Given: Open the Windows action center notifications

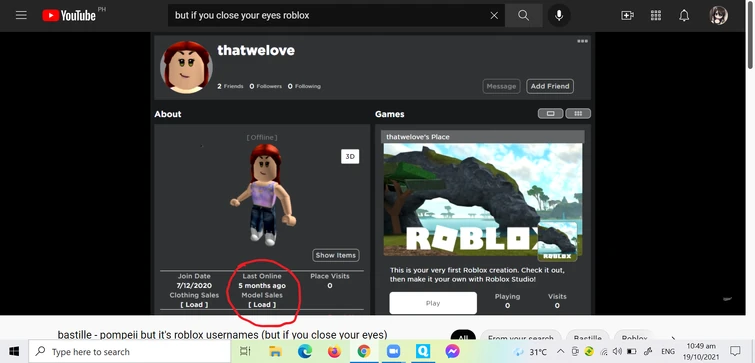Looking at the screenshot, I should [735, 351].
